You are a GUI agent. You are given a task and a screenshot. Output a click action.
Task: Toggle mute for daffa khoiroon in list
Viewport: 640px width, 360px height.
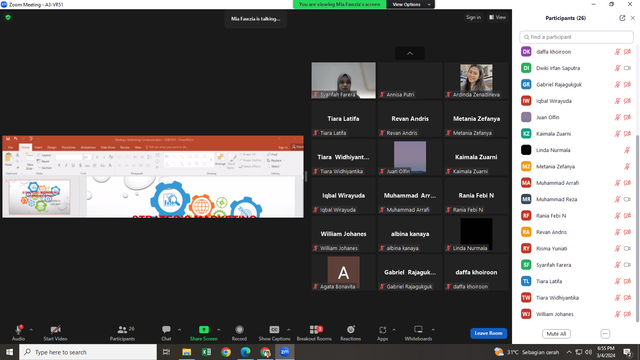[x=618, y=52]
